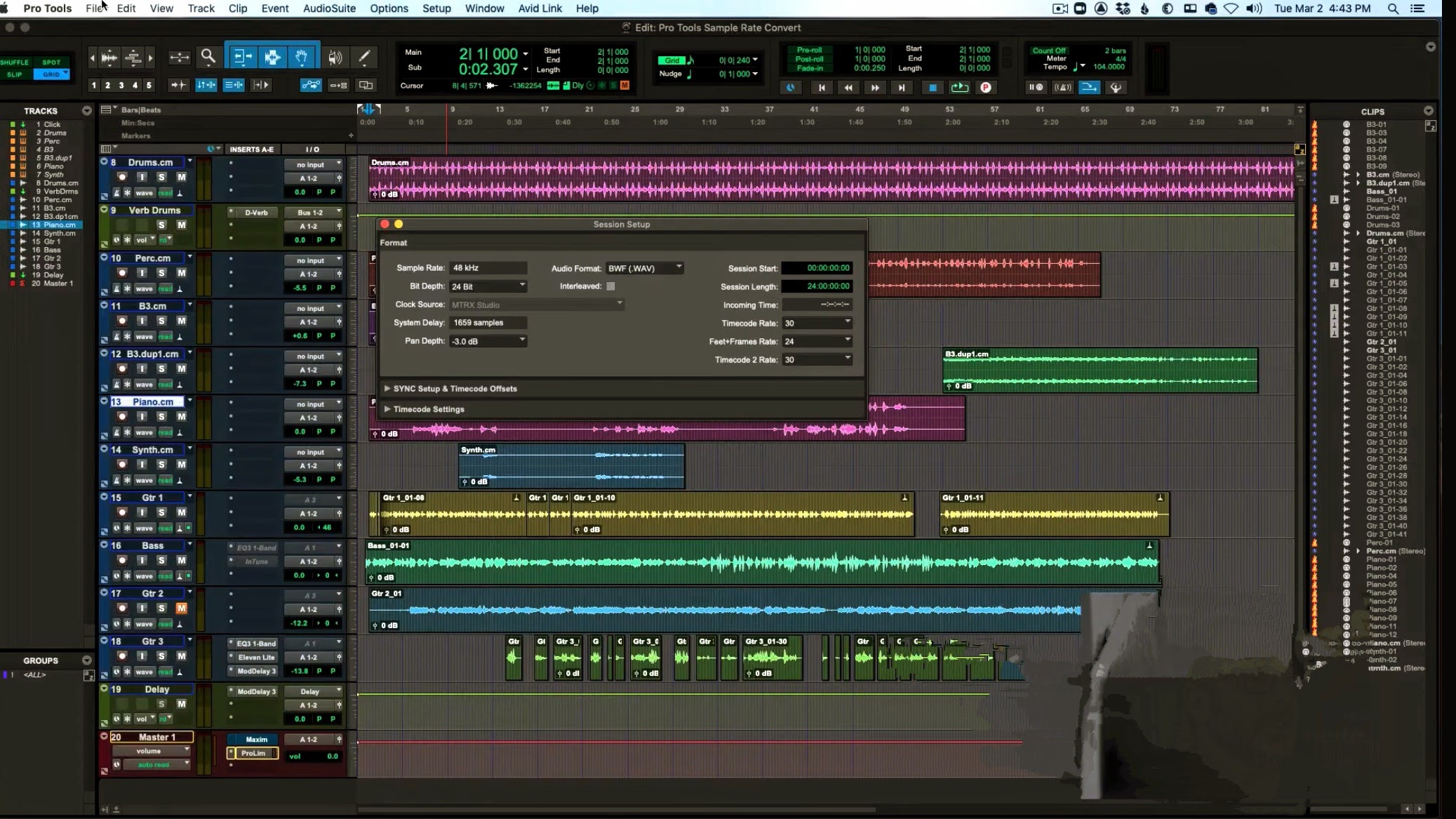Mute the Gtr 2 track
This screenshot has height=819, width=1456.
[x=181, y=608]
